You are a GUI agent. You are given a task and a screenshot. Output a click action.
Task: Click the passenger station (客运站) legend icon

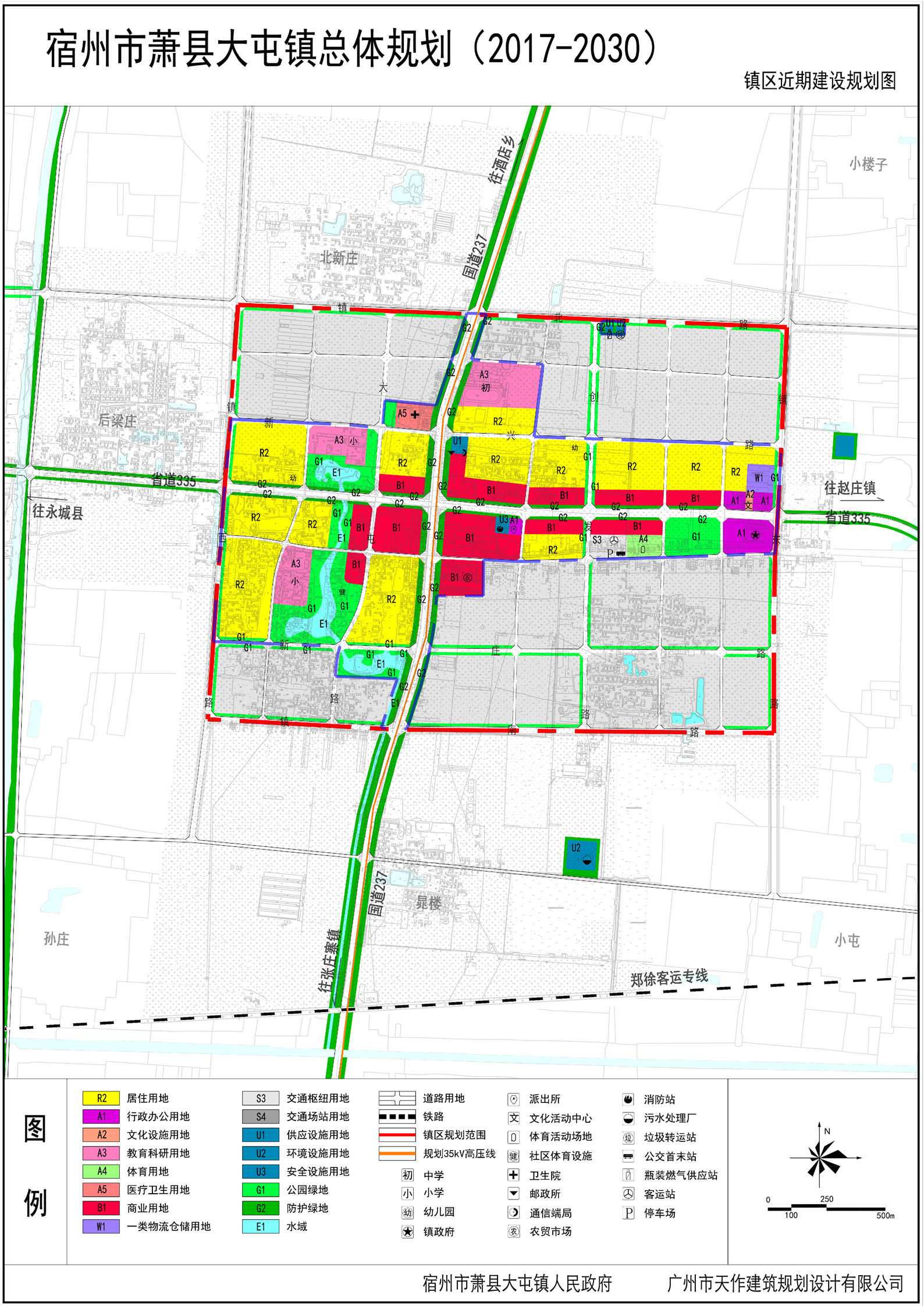click(x=628, y=1194)
